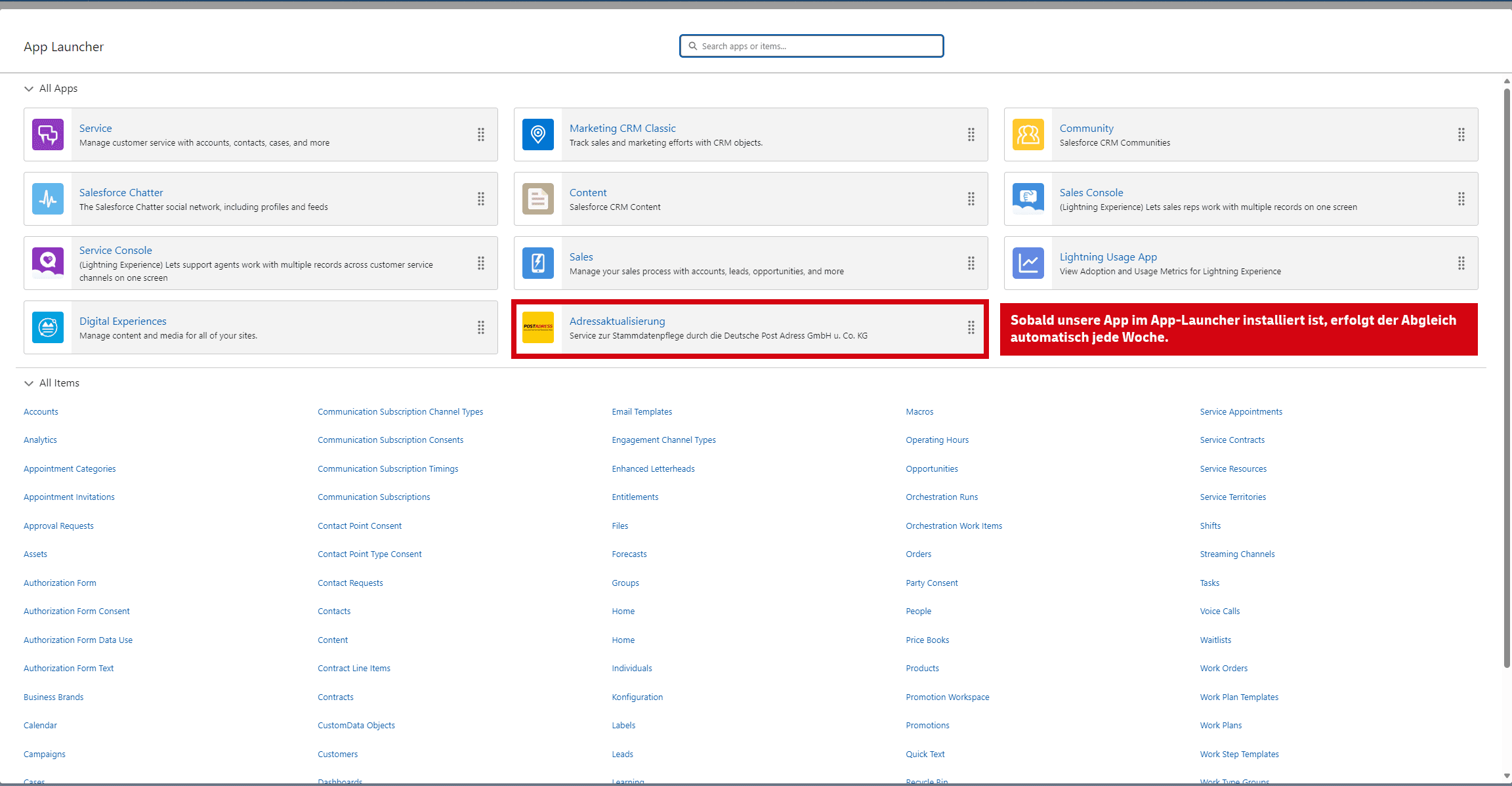Open Voice Calls item
The image size is (1512, 786).
click(1220, 611)
